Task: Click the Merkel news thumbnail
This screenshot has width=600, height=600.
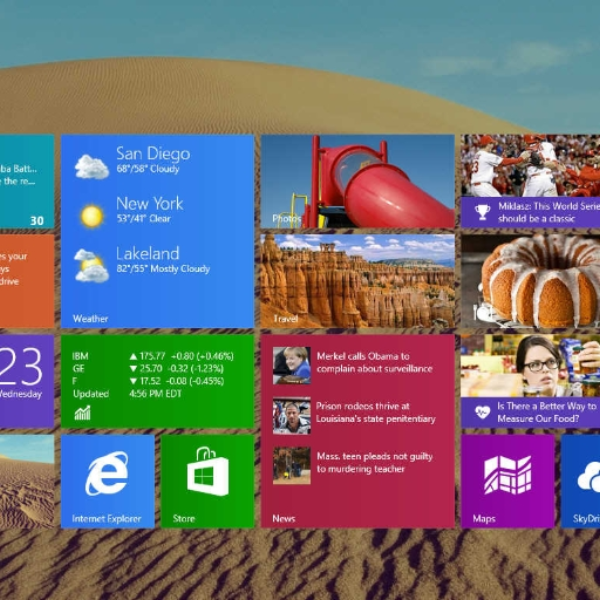Action: point(292,365)
